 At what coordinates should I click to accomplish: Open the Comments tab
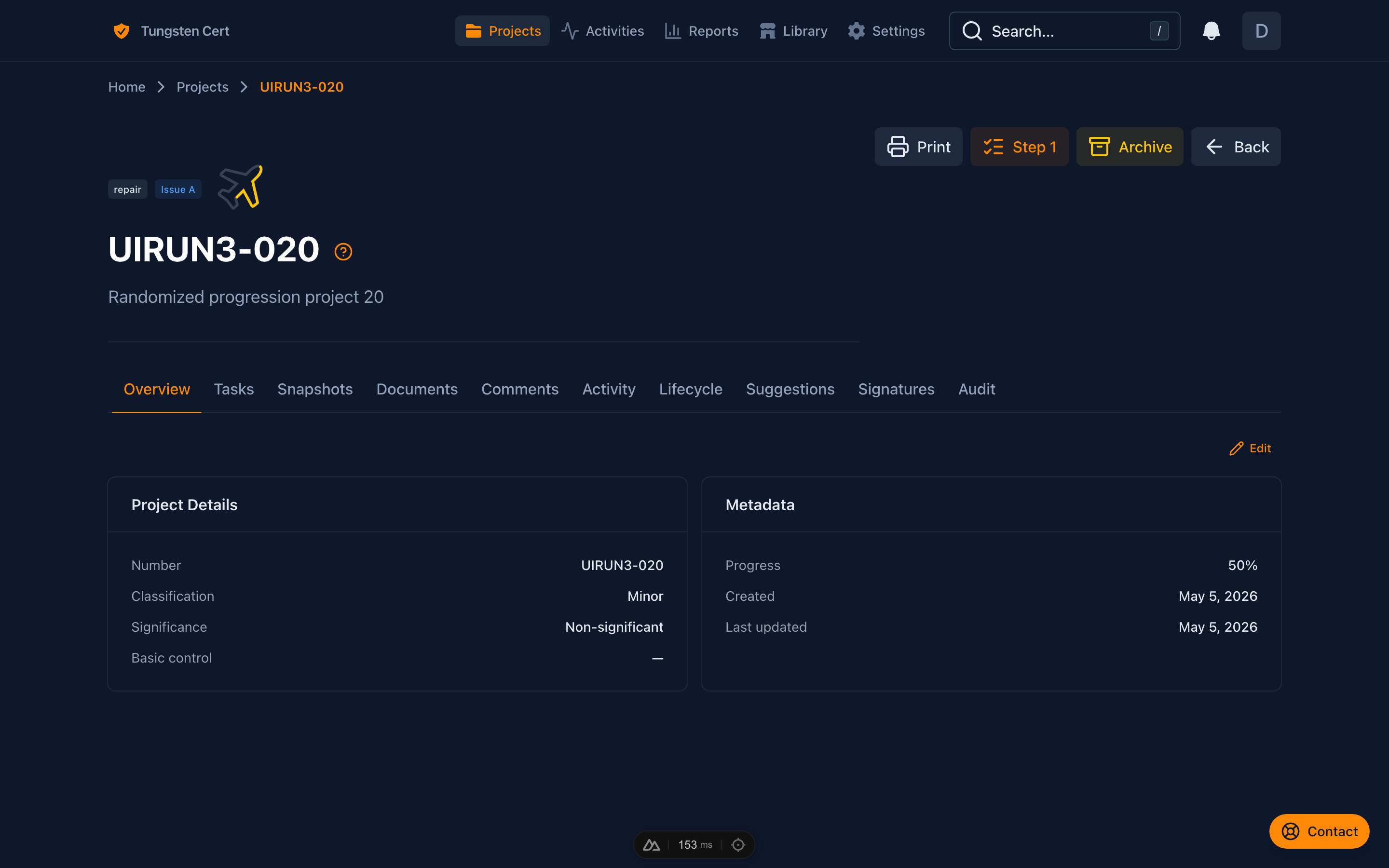tap(520, 389)
